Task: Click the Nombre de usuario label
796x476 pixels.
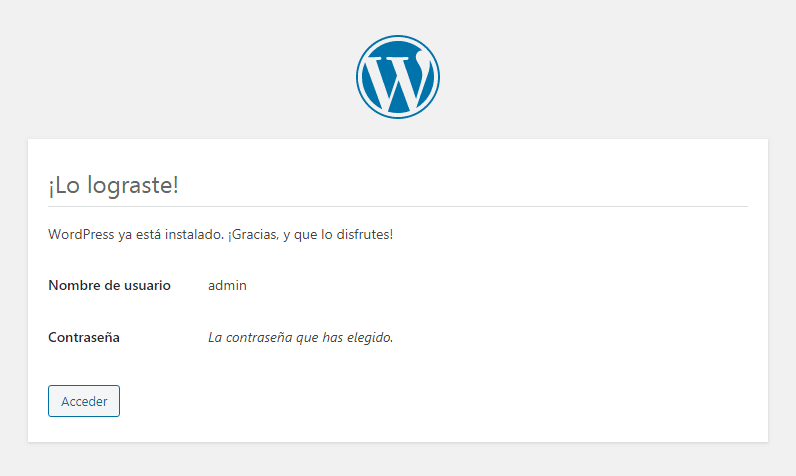Action: pos(109,285)
